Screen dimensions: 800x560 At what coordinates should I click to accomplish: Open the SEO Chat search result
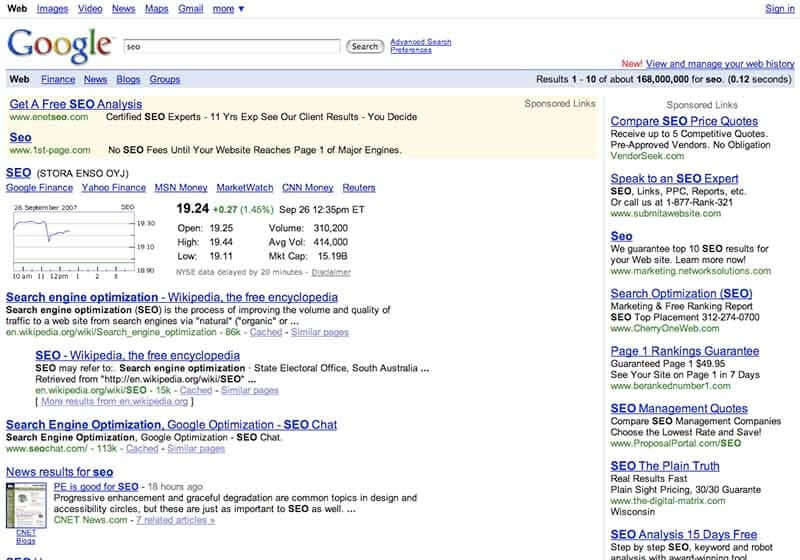(x=171, y=425)
